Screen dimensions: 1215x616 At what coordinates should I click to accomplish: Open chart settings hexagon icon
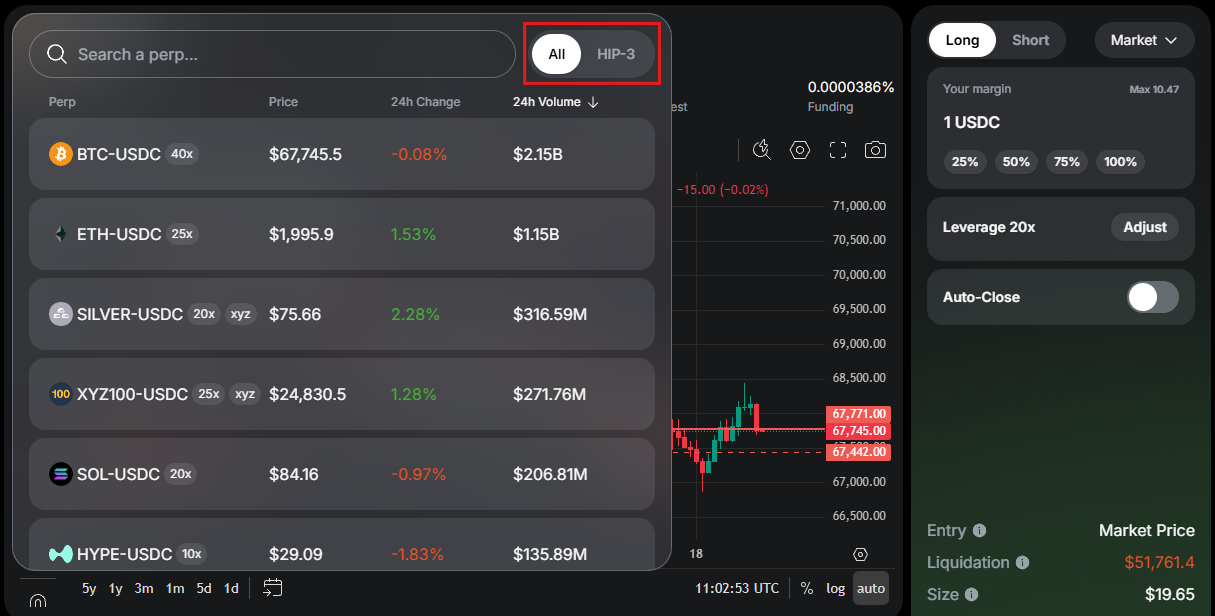[x=800, y=150]
